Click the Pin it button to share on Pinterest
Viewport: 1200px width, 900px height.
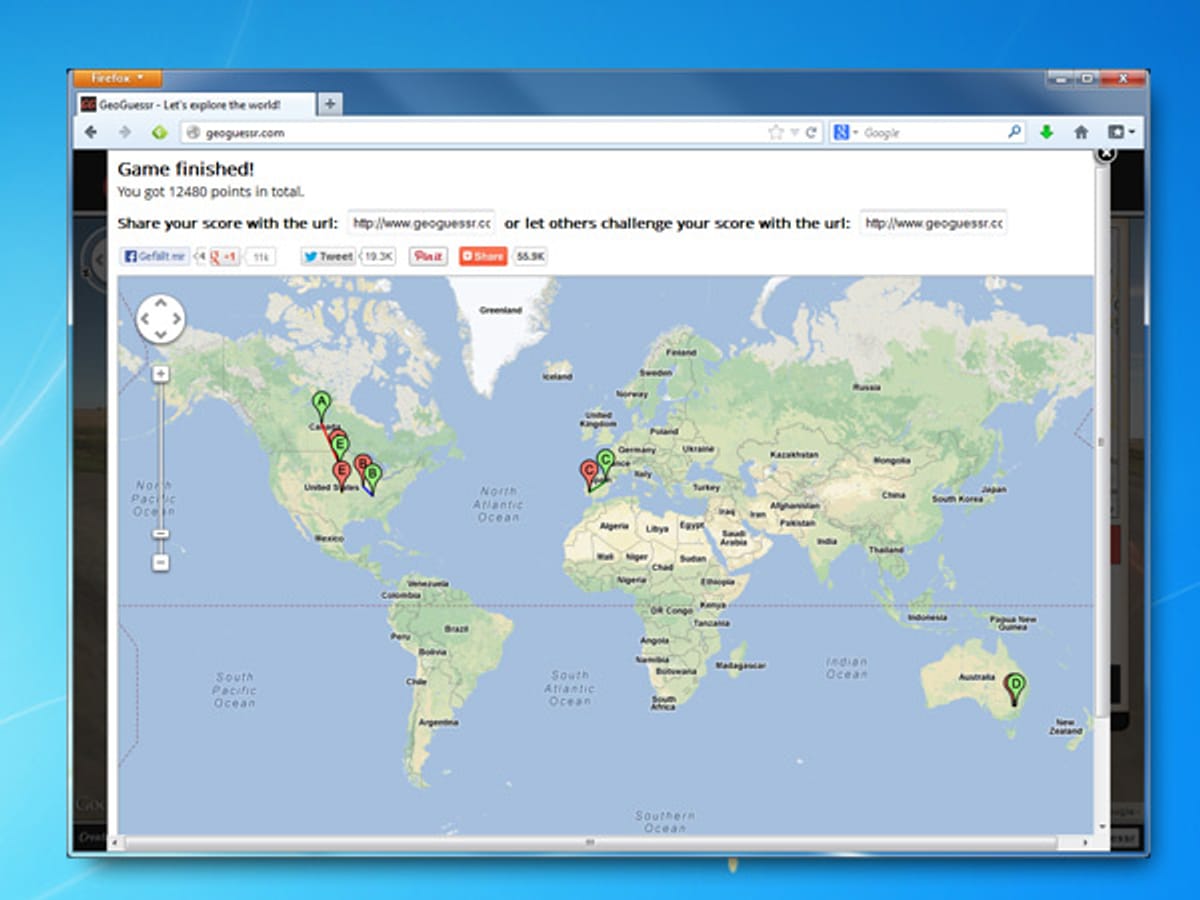pyautogui.click(x=427, y=256)
